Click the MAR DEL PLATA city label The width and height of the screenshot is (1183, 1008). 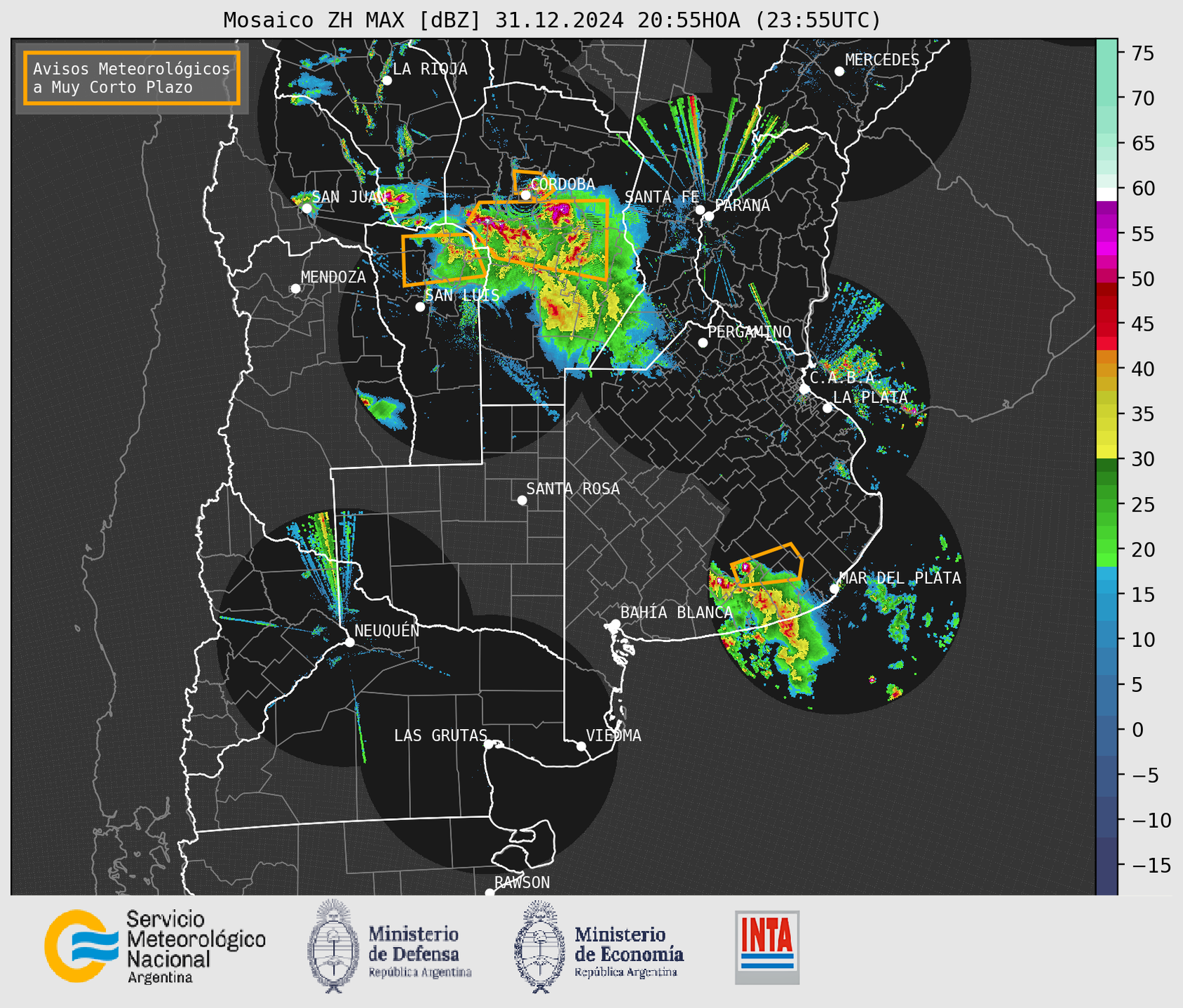[x=900, y=578]
